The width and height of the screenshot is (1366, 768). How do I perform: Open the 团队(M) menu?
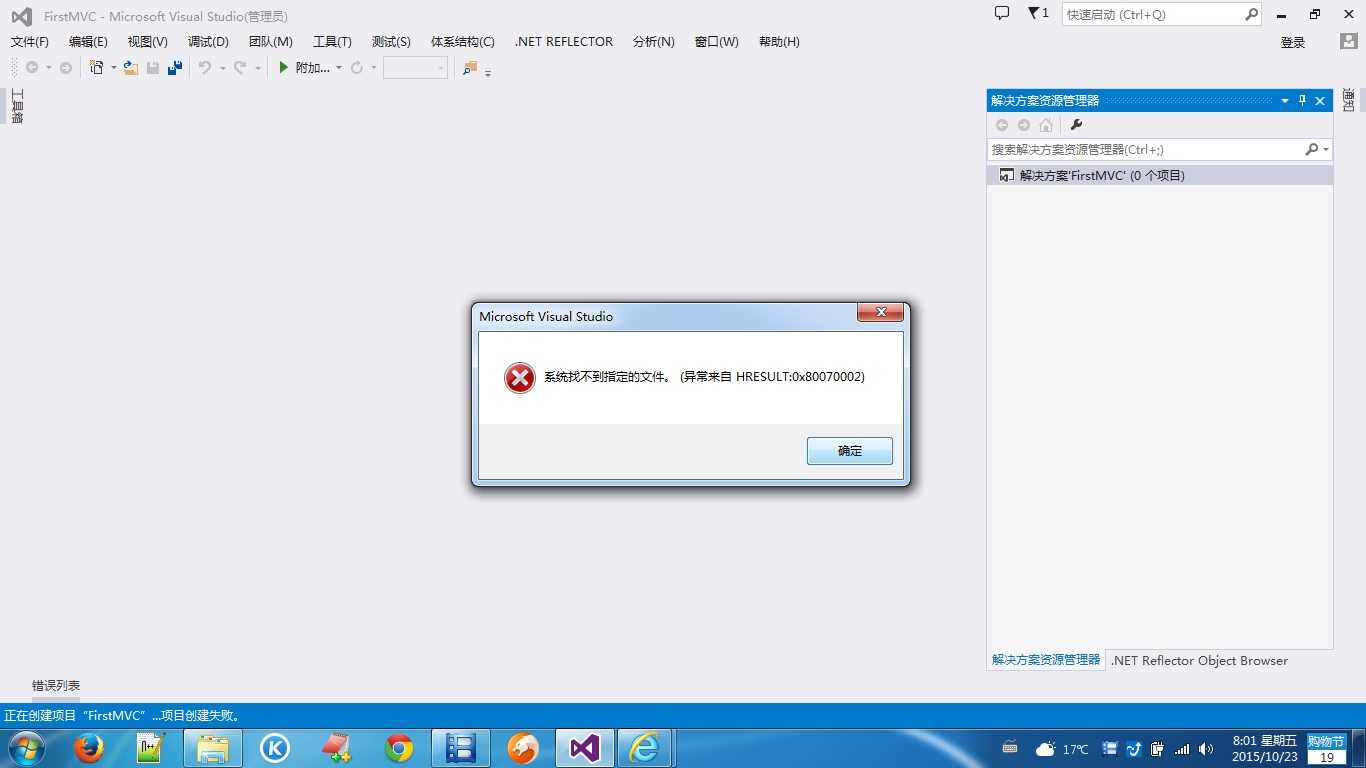coord(270,42)
